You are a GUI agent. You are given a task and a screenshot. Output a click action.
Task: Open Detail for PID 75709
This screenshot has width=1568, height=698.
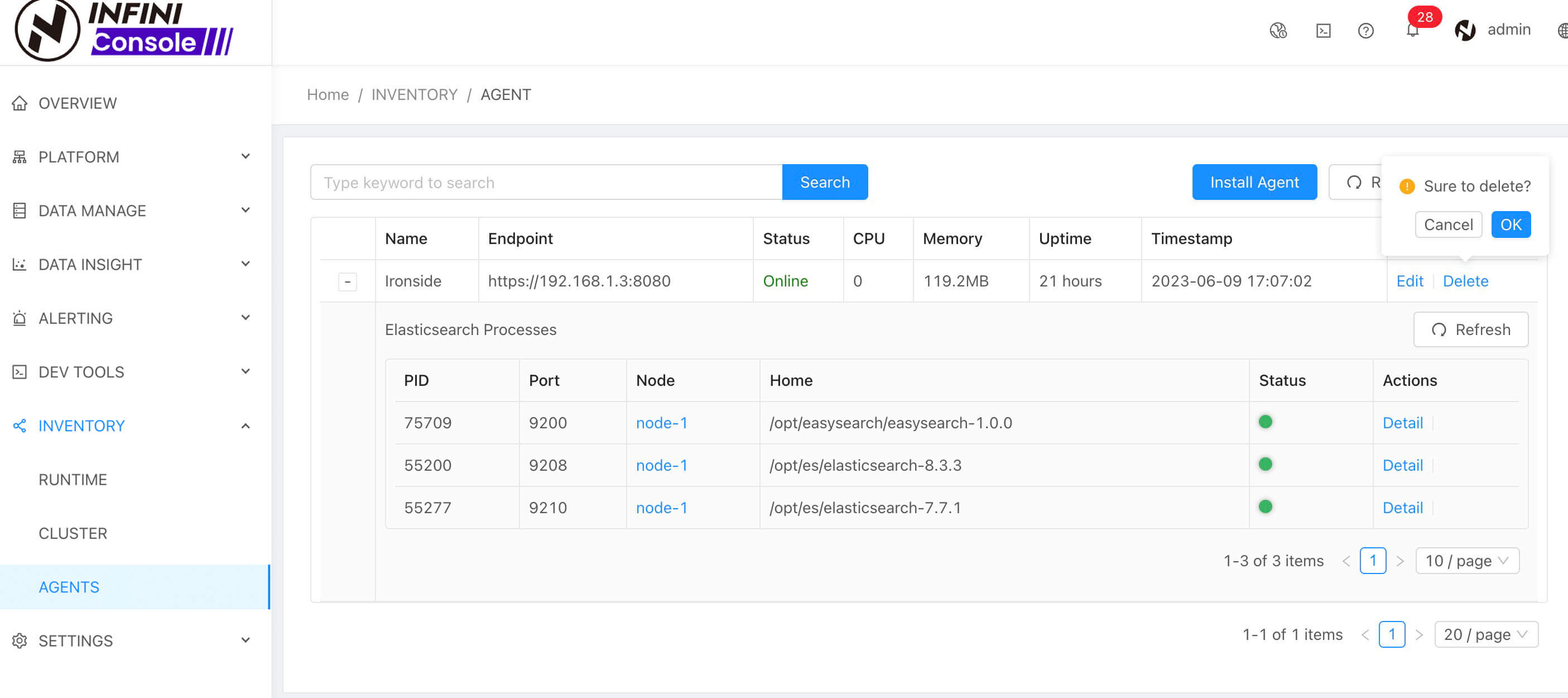(1402, 423)
